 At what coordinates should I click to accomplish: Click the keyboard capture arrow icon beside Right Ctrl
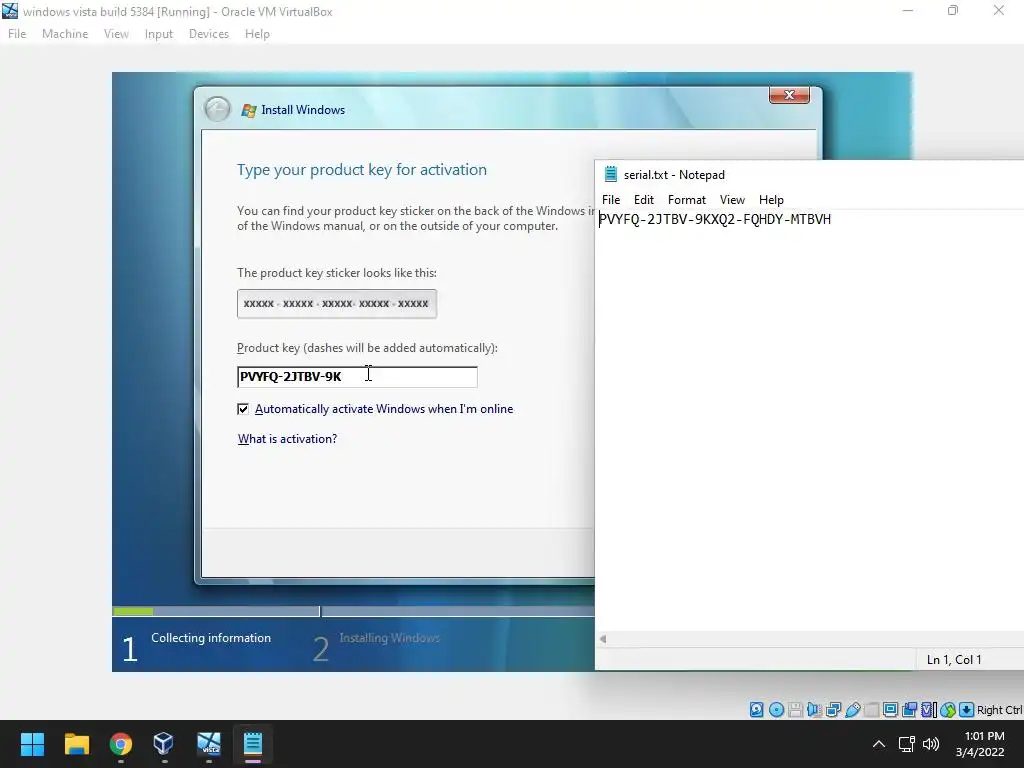pyautogui.click(x=967, y=709)
